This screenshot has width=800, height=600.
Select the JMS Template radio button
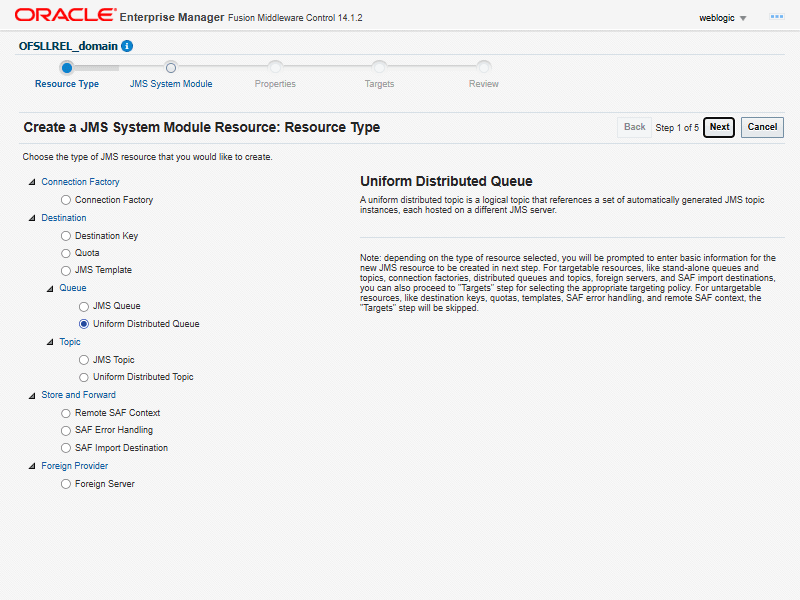coord(66,270)
